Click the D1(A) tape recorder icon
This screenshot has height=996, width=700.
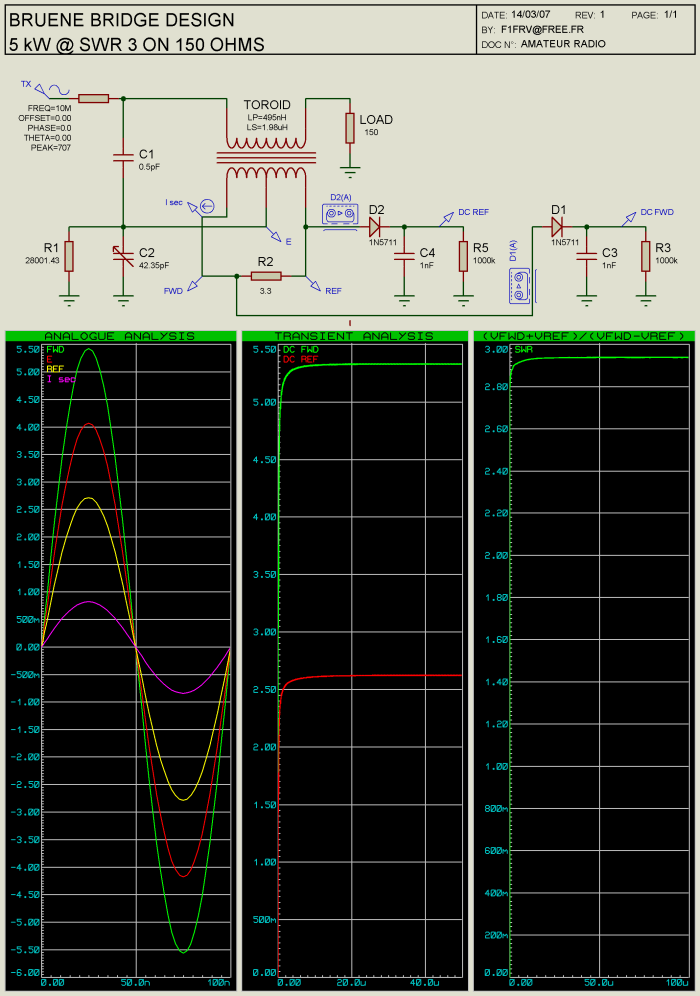coord(519,285)
